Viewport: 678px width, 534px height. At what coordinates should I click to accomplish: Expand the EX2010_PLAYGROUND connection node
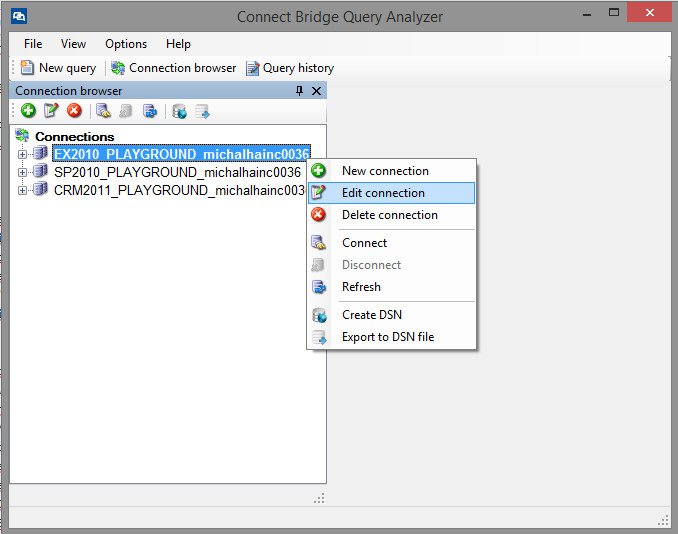[x=22, y=154]
